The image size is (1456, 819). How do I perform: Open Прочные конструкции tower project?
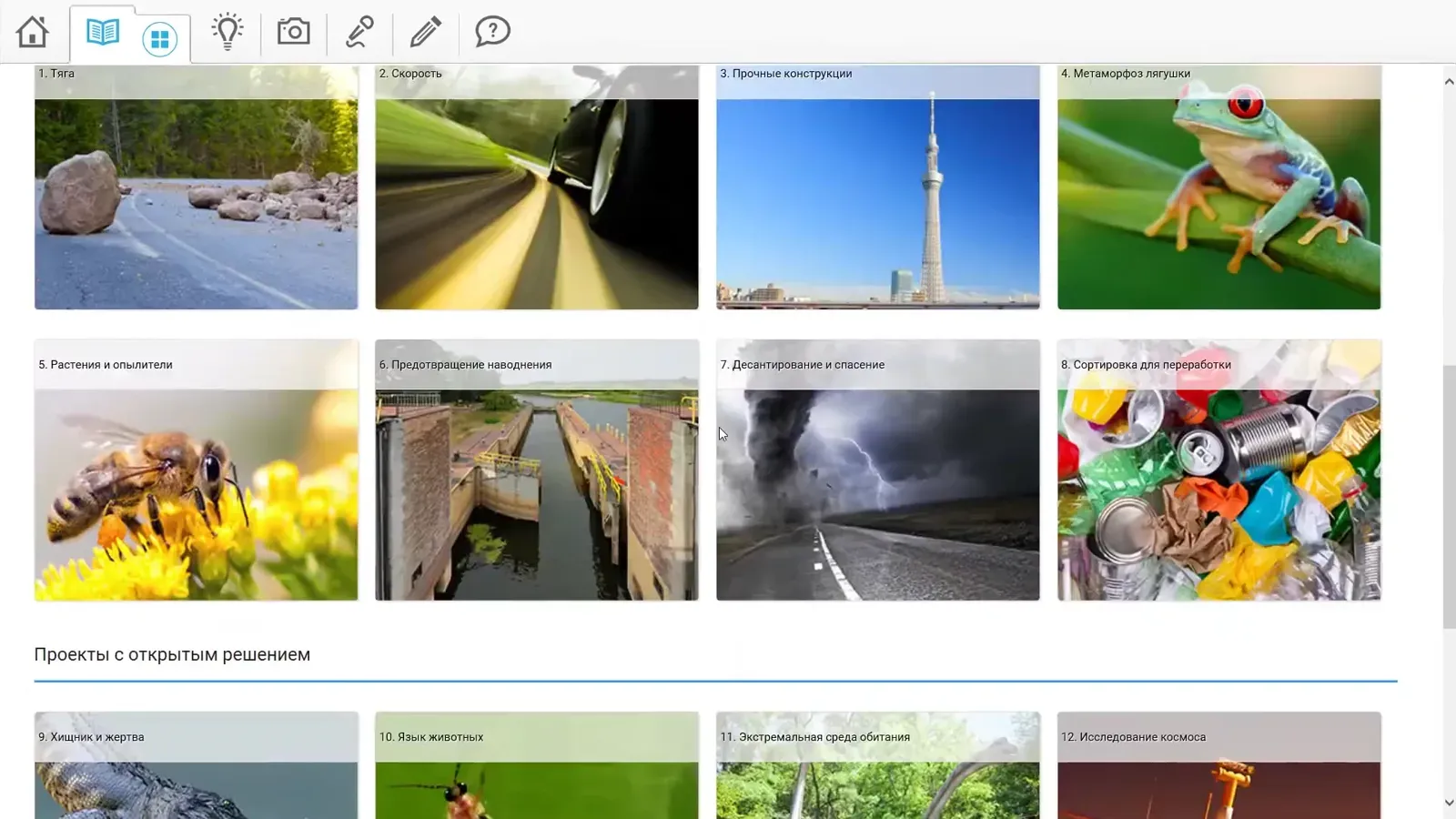[878, 187]
